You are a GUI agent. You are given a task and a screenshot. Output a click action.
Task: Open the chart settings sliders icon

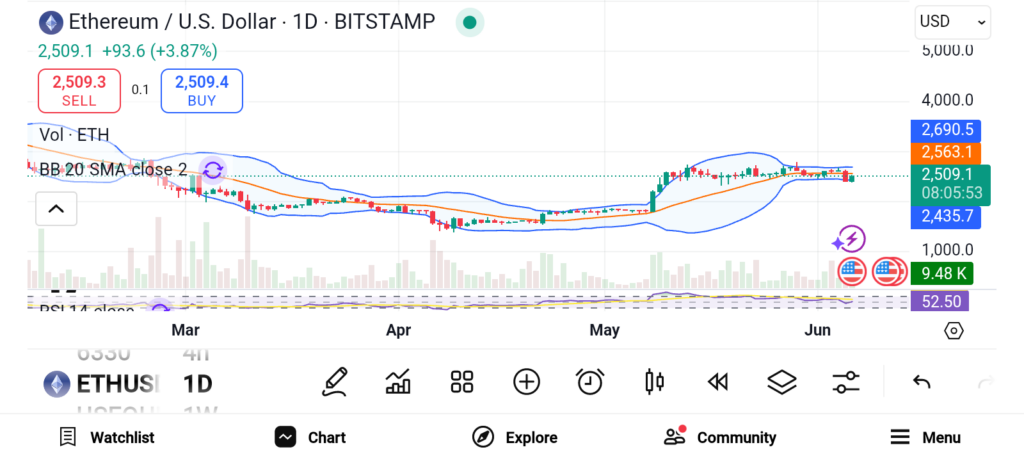pyautogui.click(x=846, y=382)
